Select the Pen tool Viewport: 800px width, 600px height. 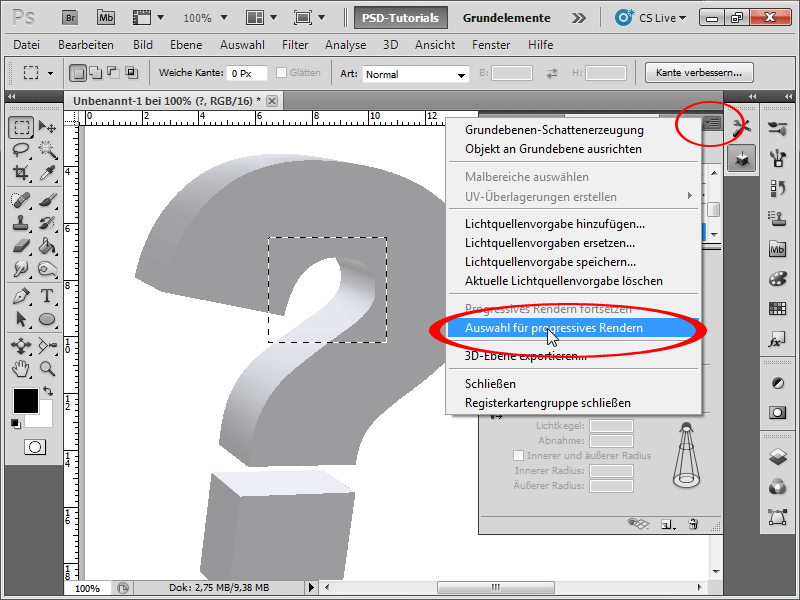21,296
